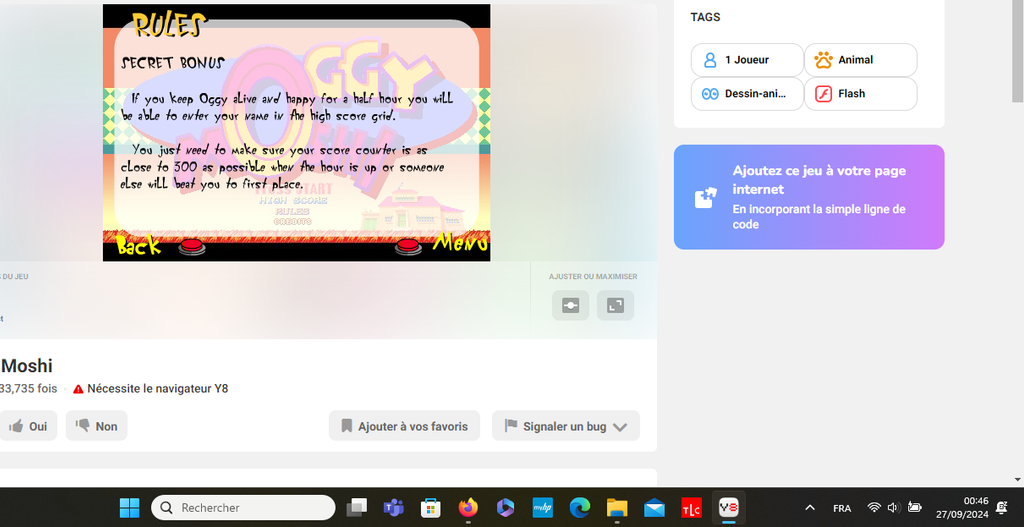Open the Dessin-animé tag
Viewport: 1024px width, 527px height.
(746, 94)
